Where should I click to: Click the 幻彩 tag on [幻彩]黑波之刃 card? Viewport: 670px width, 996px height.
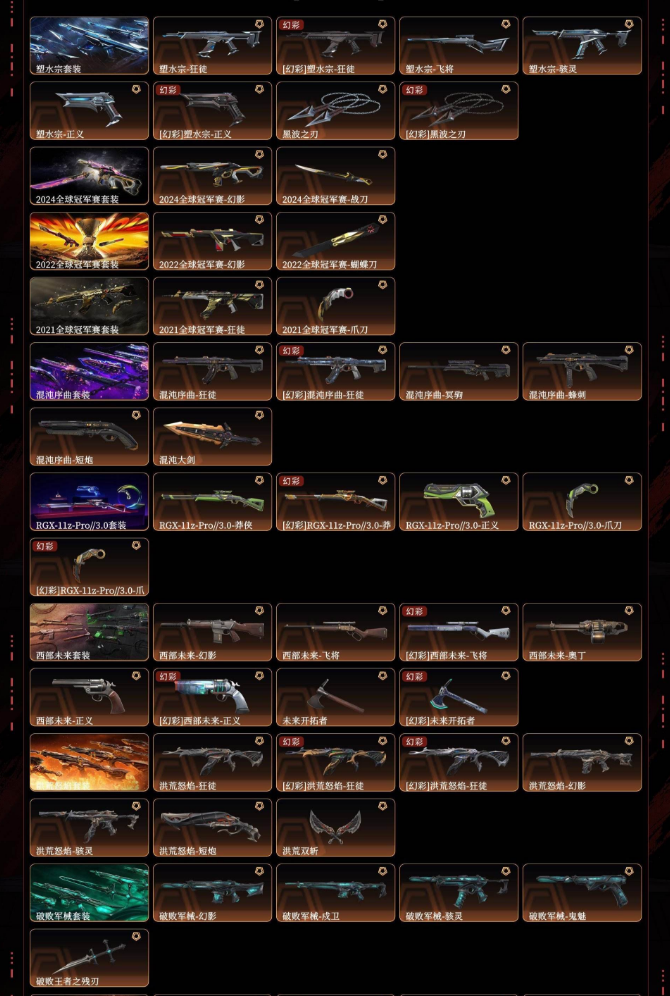coord(415,90)
